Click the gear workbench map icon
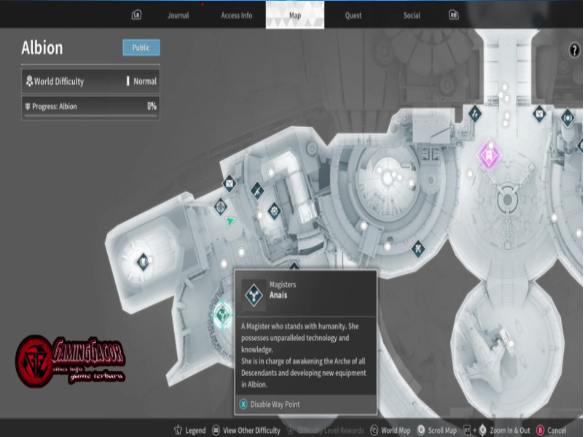The width and height of the screenshot is (584, 437). pyautogui.click(x=274, y=211)
